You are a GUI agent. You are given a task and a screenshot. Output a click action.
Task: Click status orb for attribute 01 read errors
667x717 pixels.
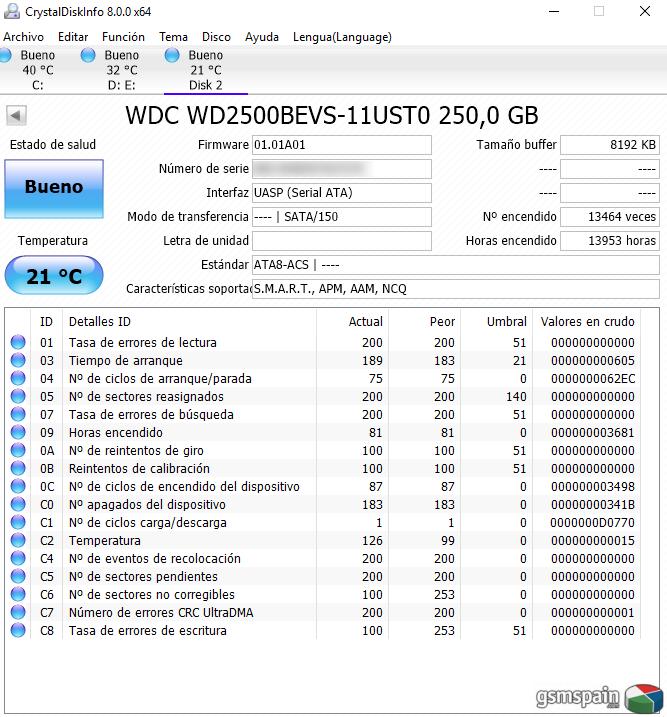(18, 342)
